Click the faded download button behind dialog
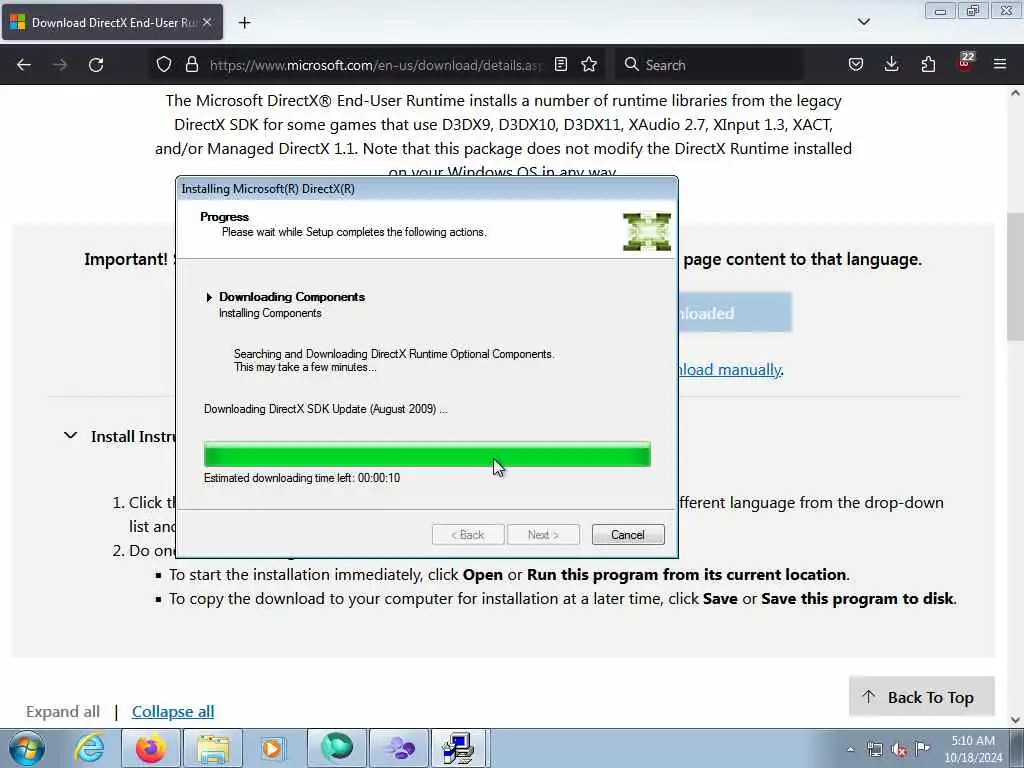The width and height of the screenshot is (1024, 768). [x=735, y=313]
